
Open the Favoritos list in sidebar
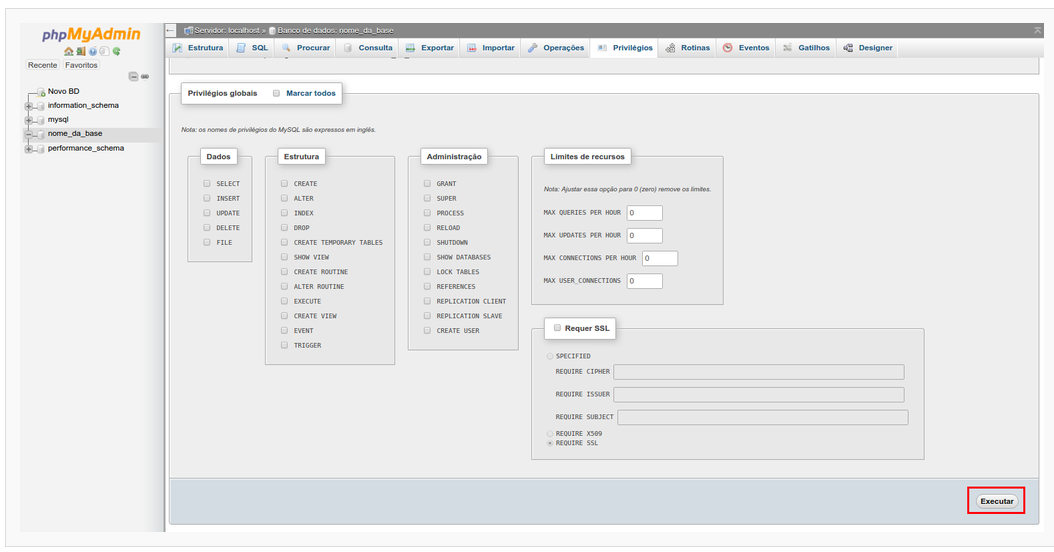(82, 65)
